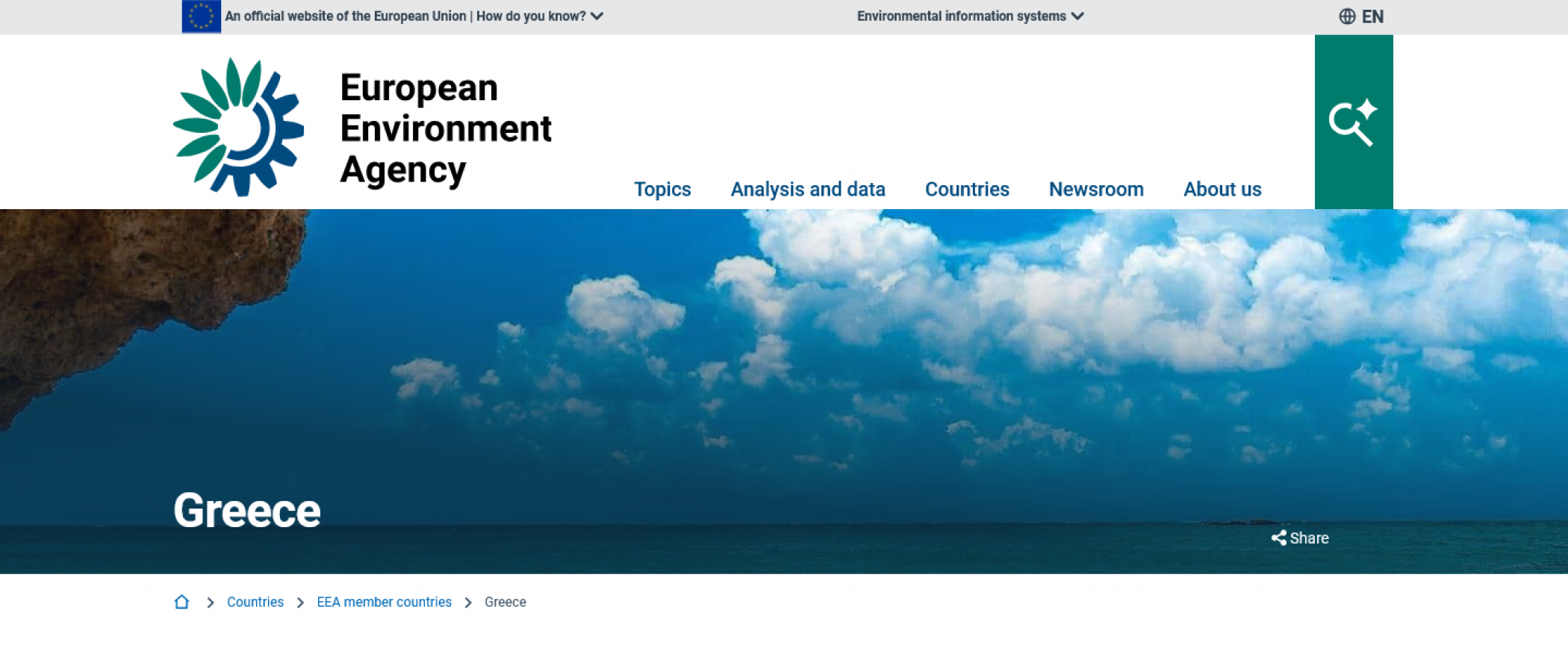Click the home breadcrumb icon

[x=181, y=602]
